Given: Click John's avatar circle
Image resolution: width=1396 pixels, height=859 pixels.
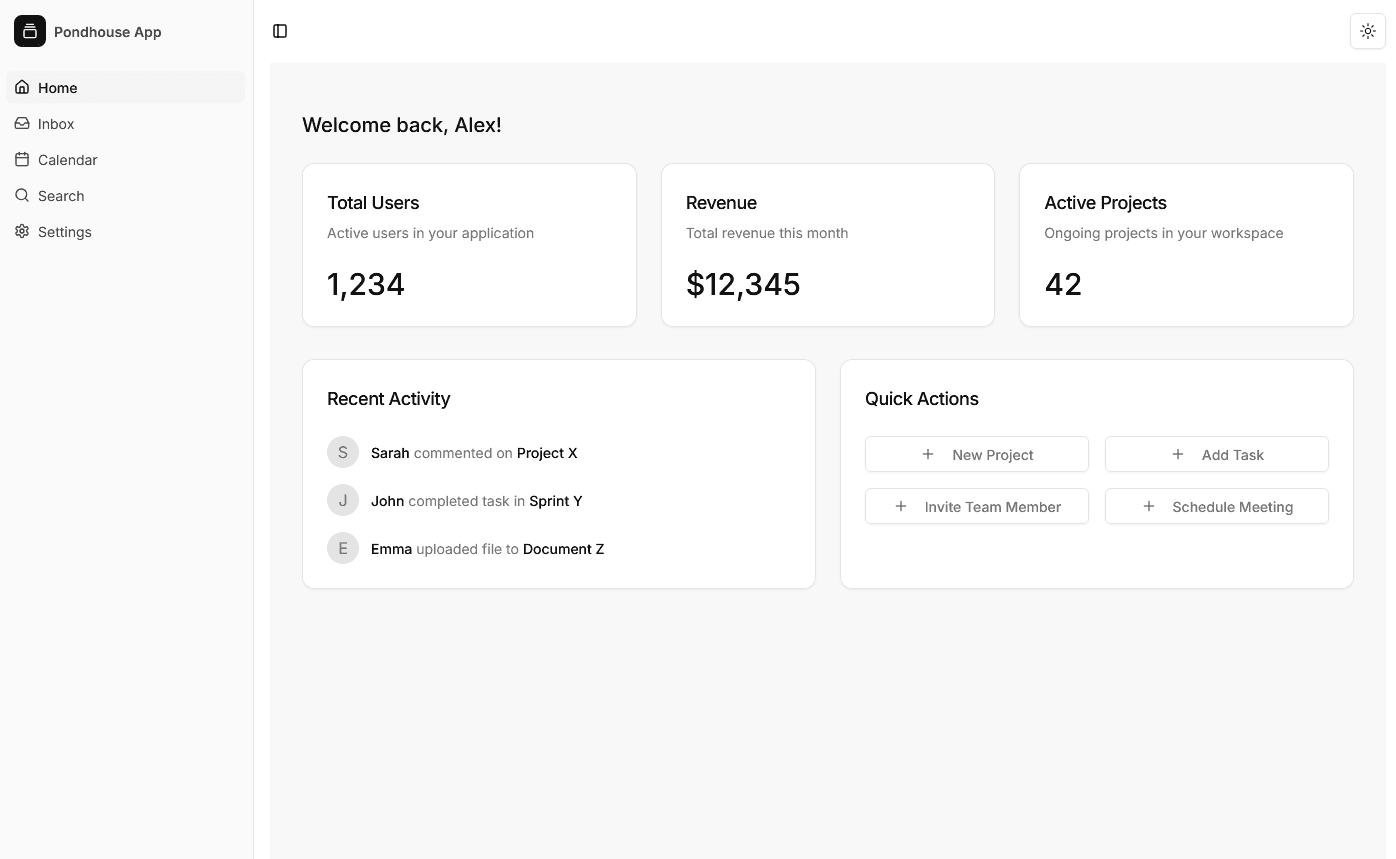Looking at the screenshot, I should [343, 500].
